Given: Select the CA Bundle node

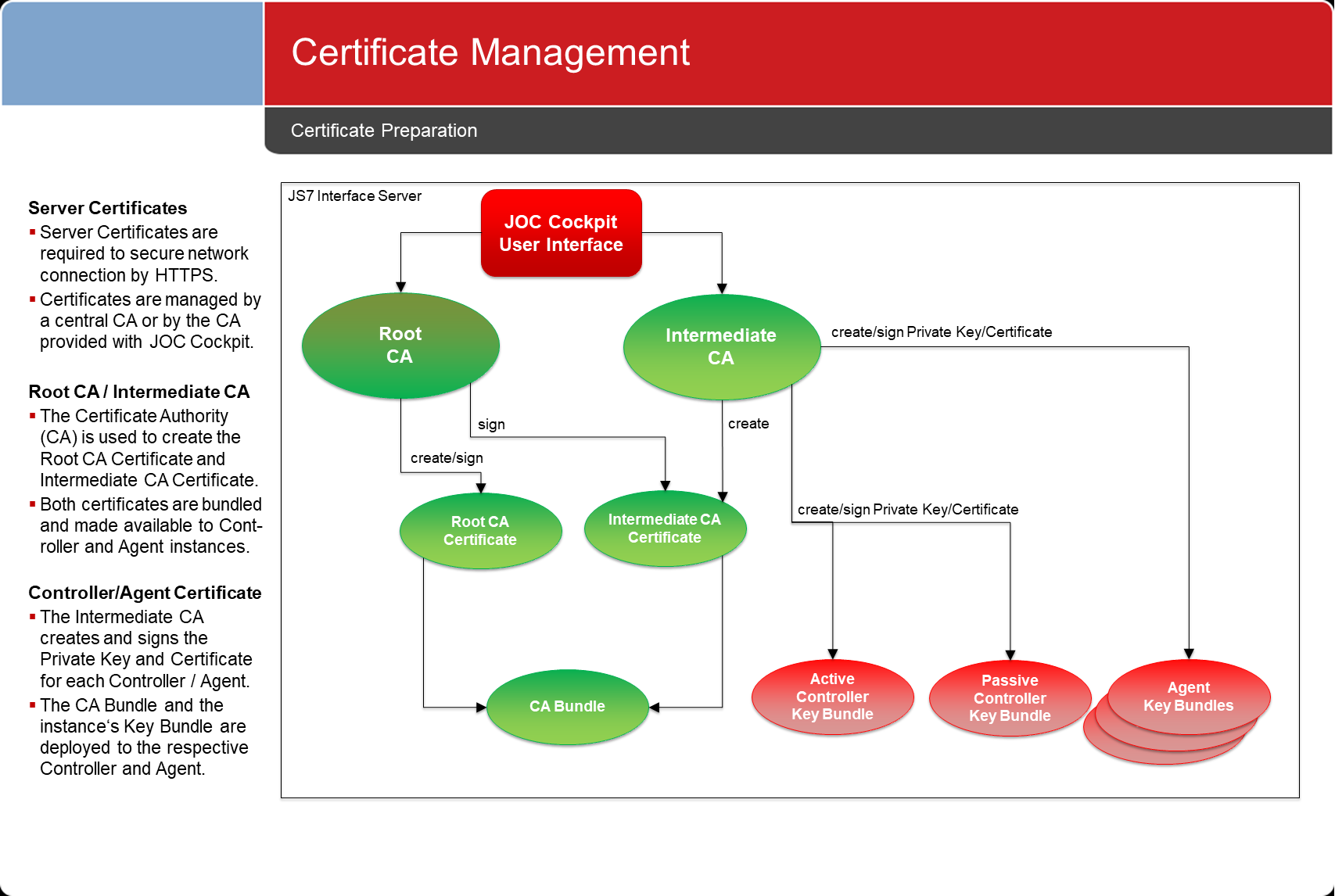Looking at the screenshot, I should tap(568, 707).
